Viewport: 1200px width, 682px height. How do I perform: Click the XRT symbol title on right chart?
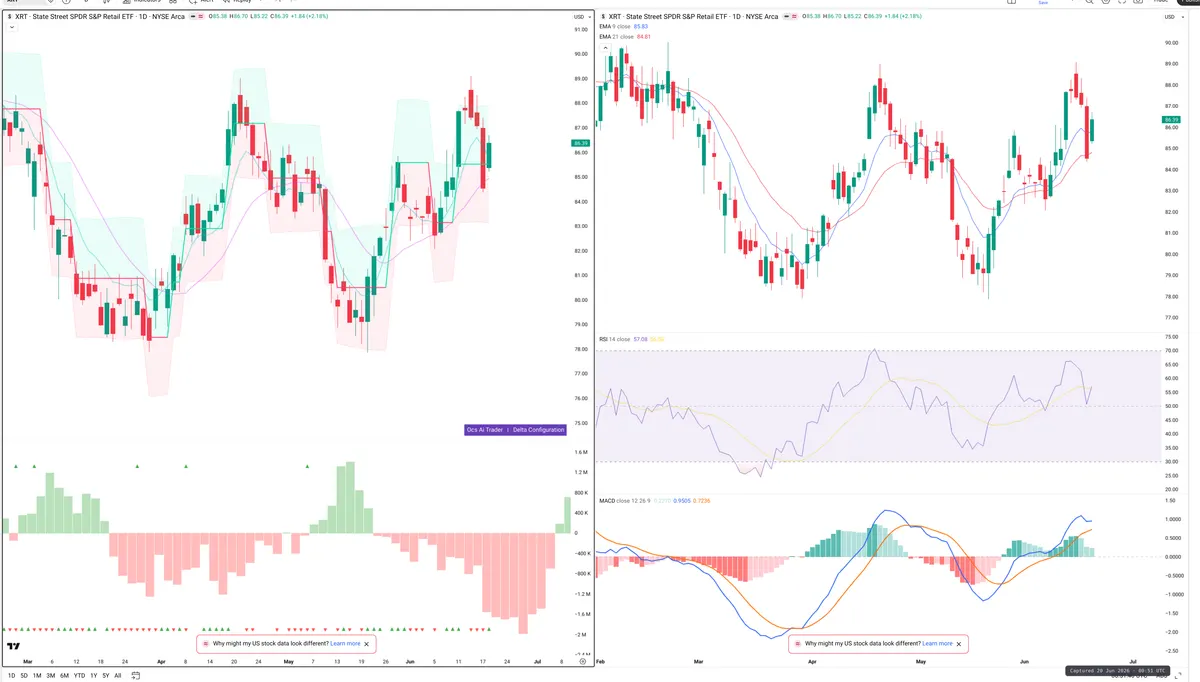pyautogui.click(x=693, y=17)
